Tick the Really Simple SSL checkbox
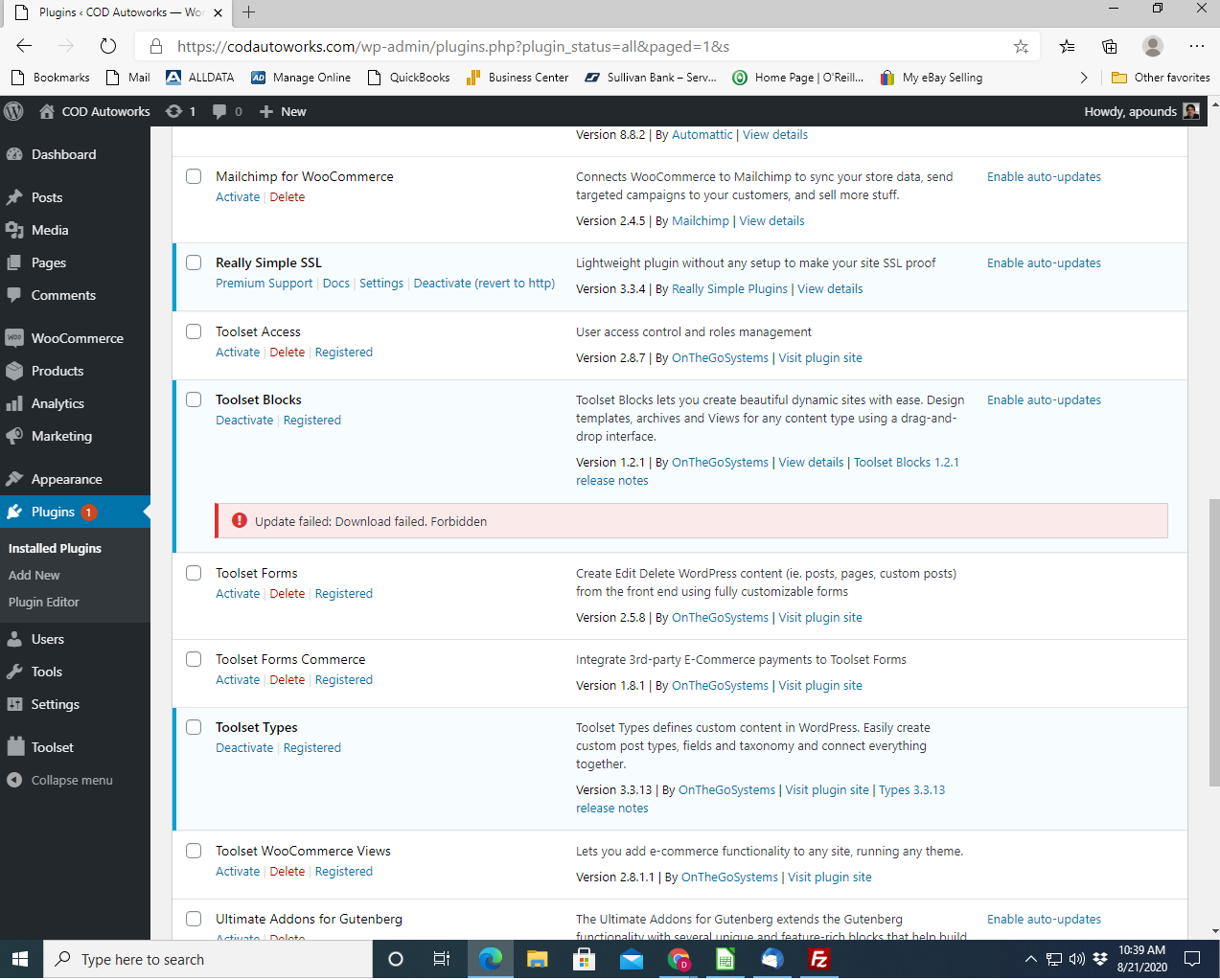 tap(194, 262)
